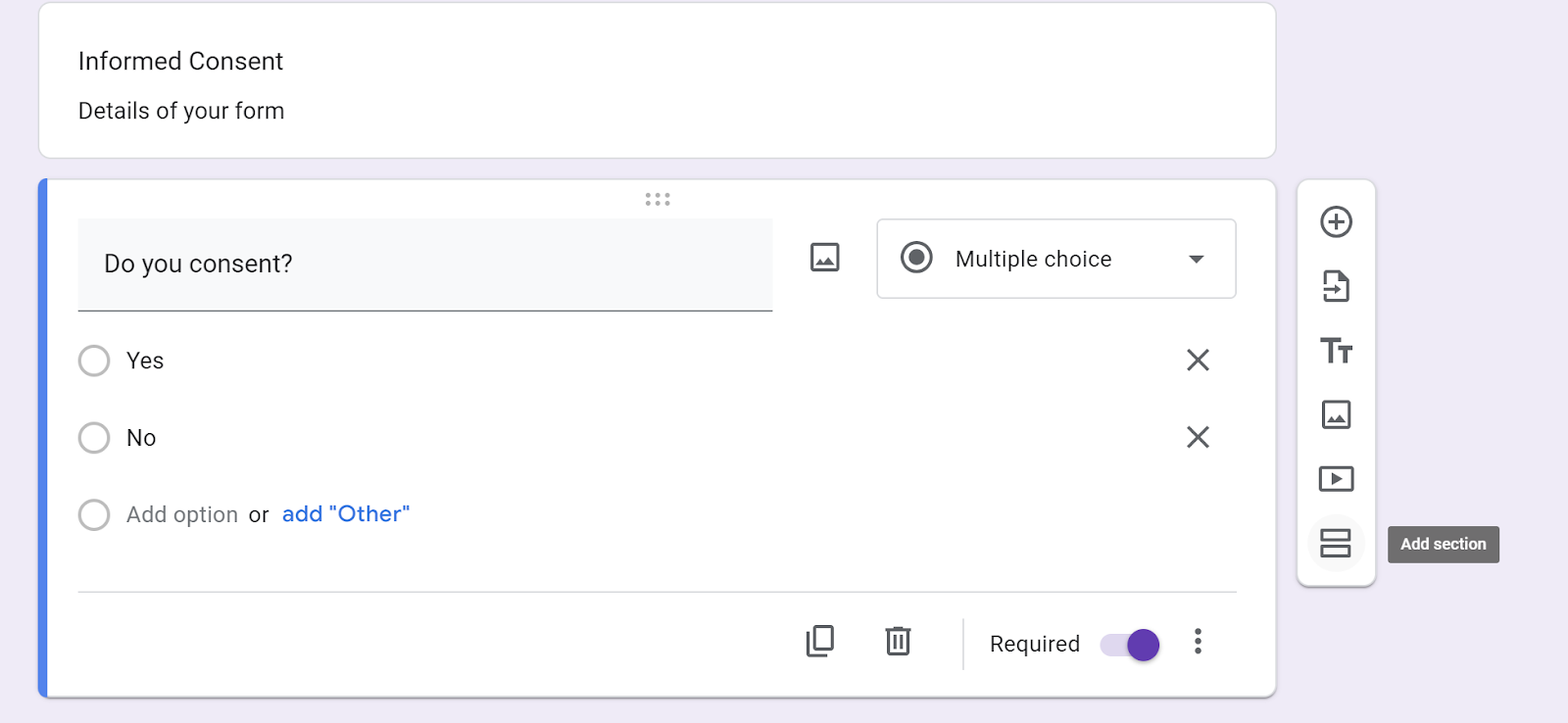The image size is (1568, 723).
Task: Remove the Yes option
Action: tap(1198, 361)
